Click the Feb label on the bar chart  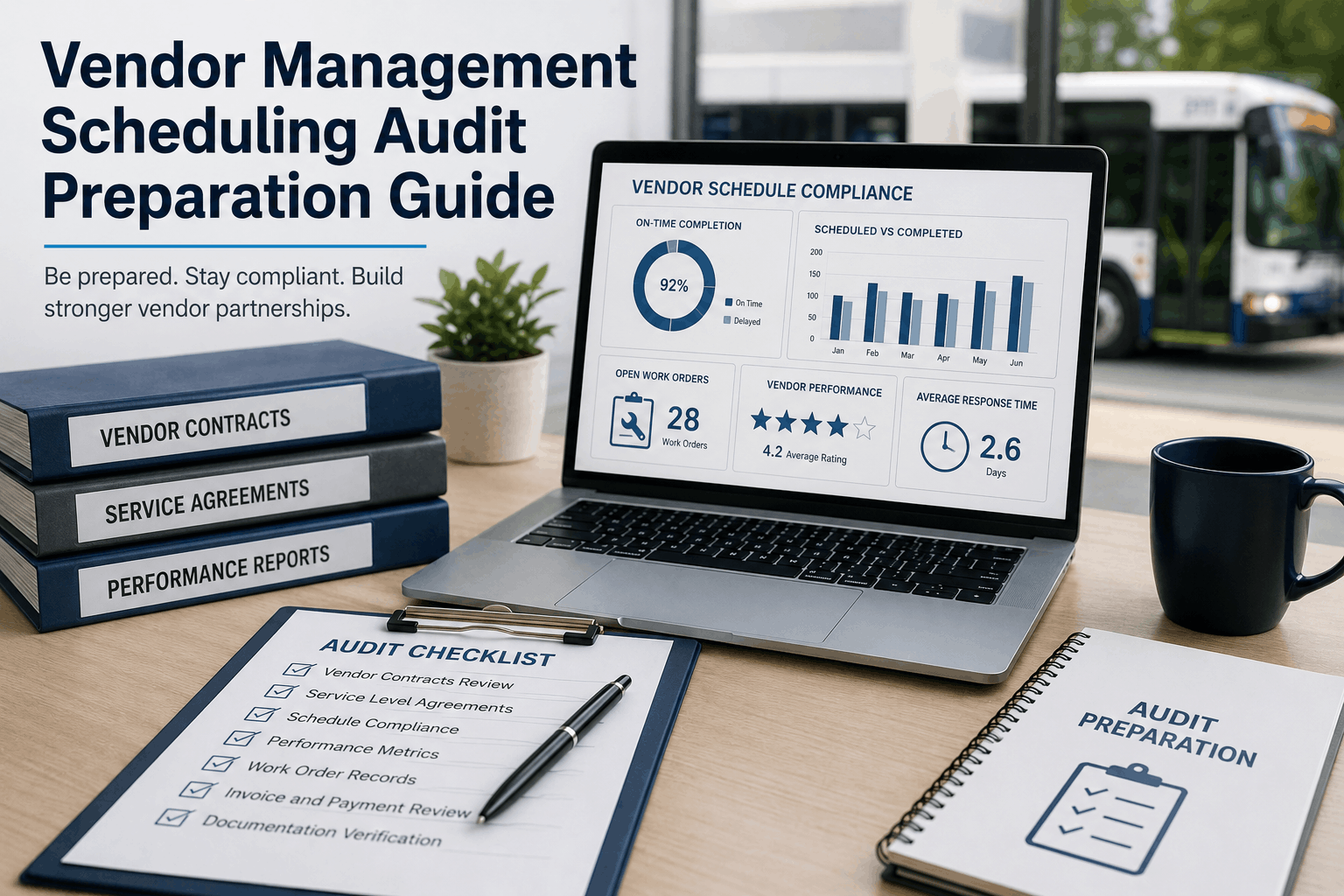point(872,353)
